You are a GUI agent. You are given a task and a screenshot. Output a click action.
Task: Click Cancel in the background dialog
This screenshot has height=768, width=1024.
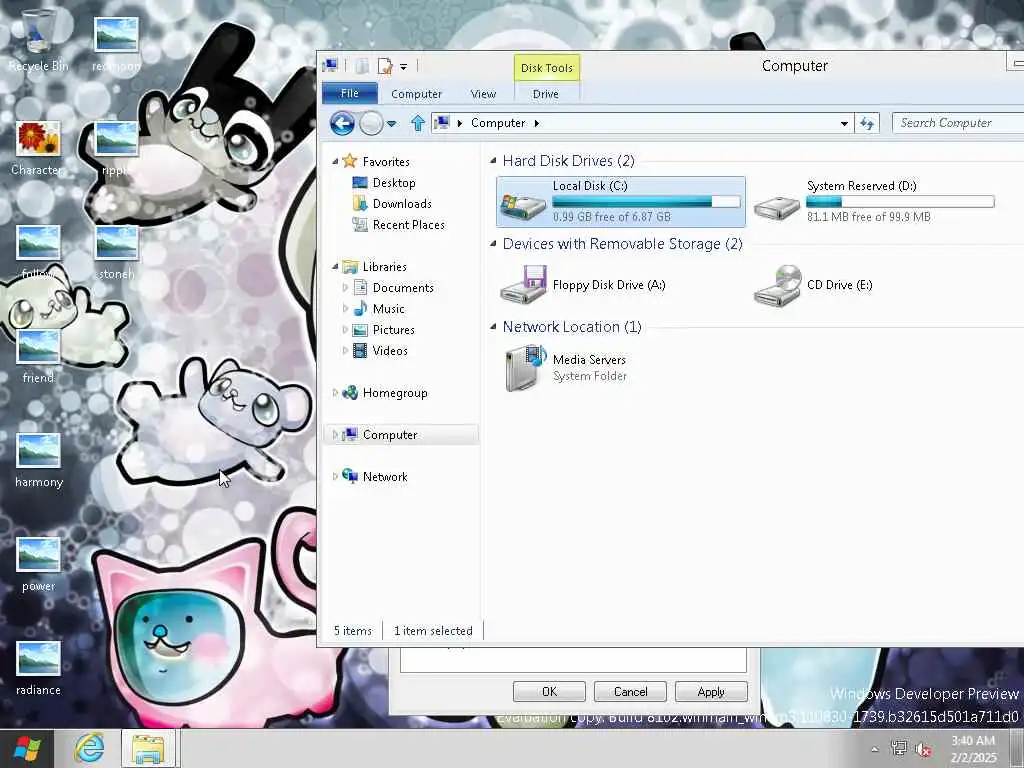point(630,692)
